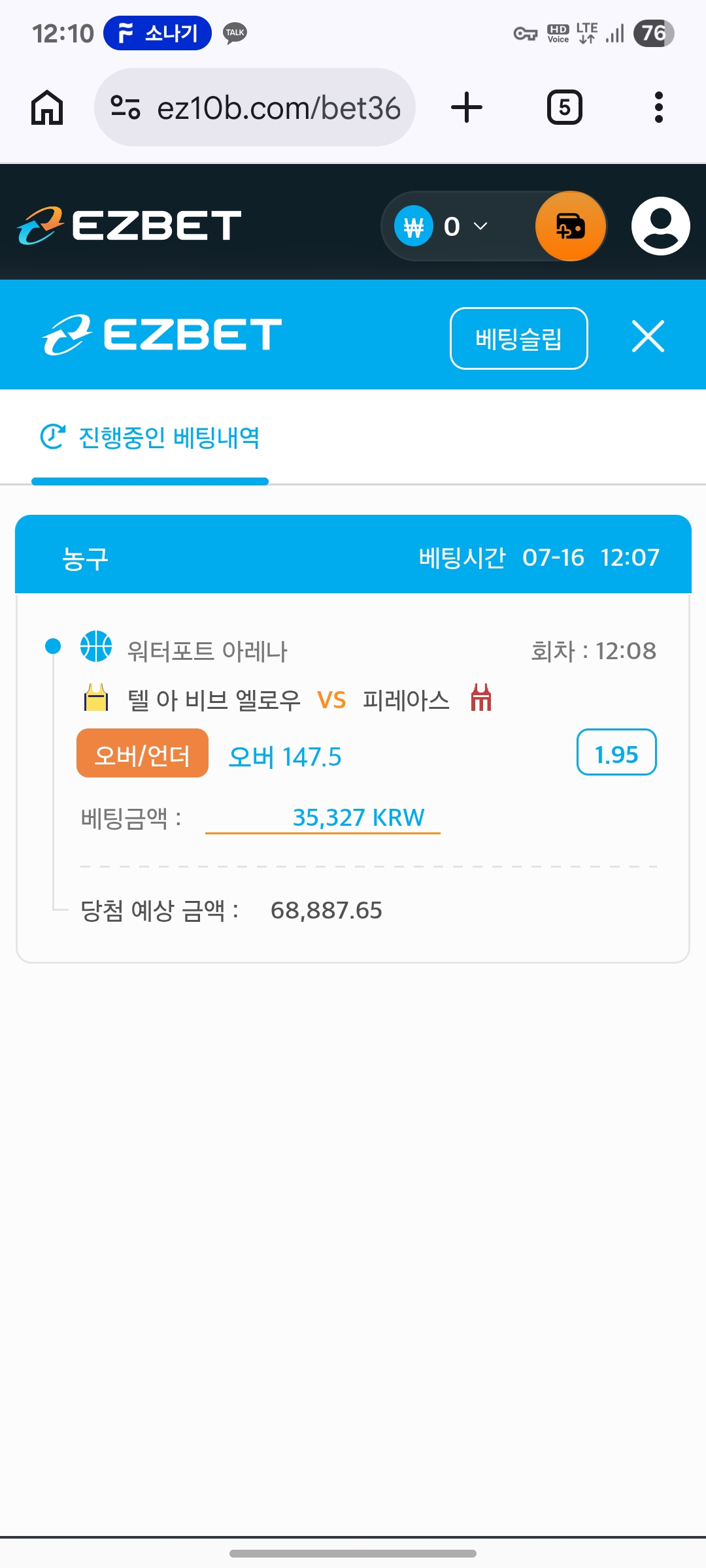
Task: Tap the won currency icon
Action: pyautogui.click(x=414, y=226)
